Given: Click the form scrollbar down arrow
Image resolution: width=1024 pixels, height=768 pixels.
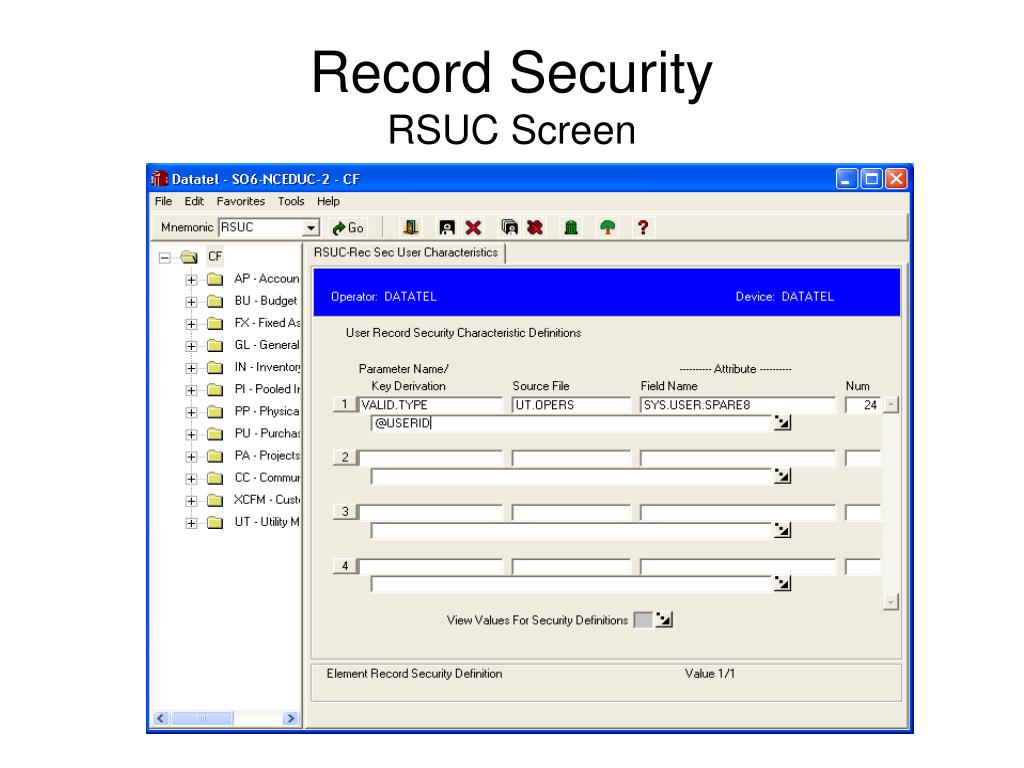Looking at the screenshot, I should (891, 601).
